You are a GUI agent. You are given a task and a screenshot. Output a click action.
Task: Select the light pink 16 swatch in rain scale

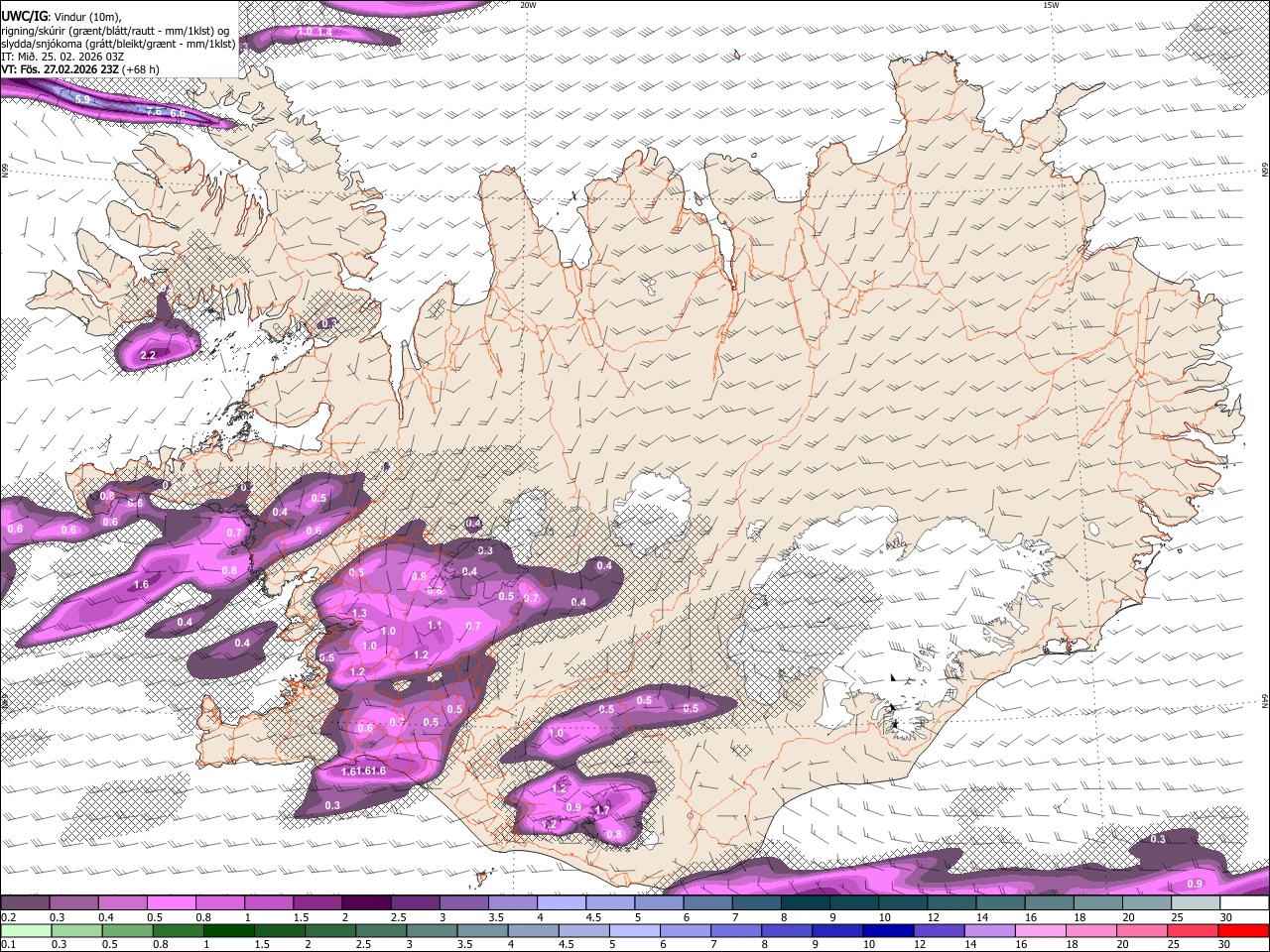click(x=1041, y=930)
